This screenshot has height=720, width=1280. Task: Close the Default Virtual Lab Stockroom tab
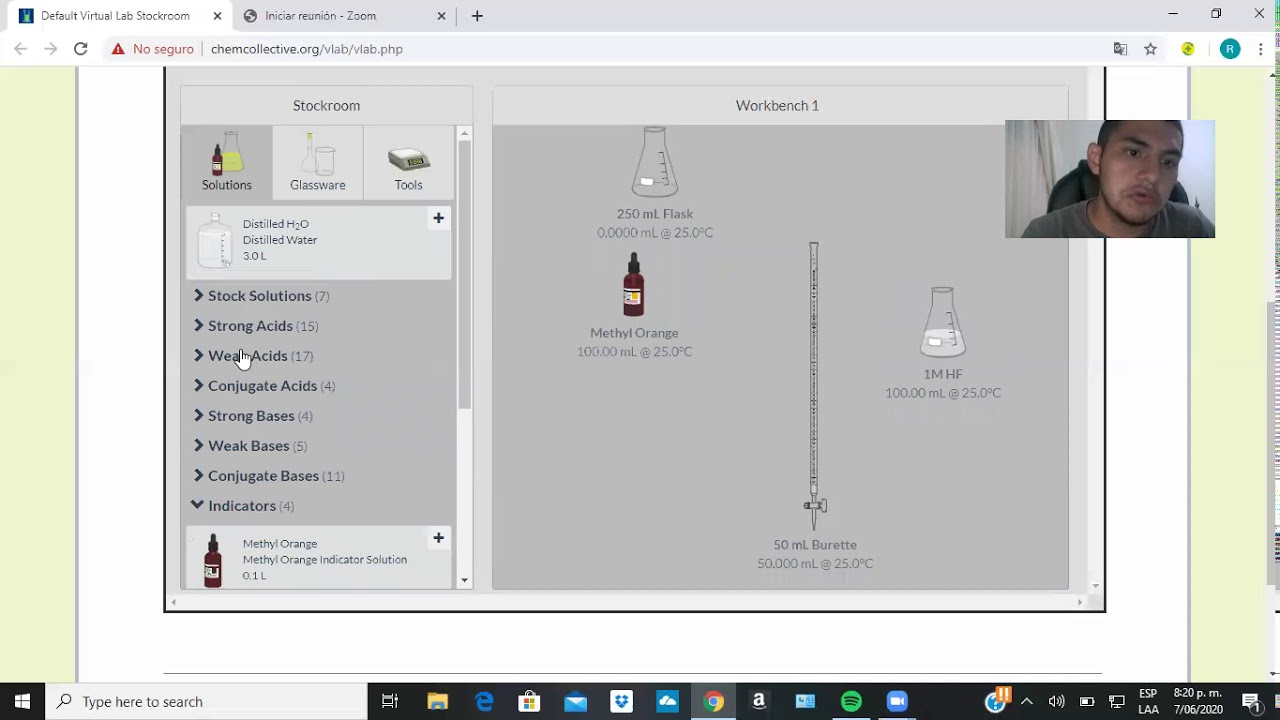click(217, 16)
